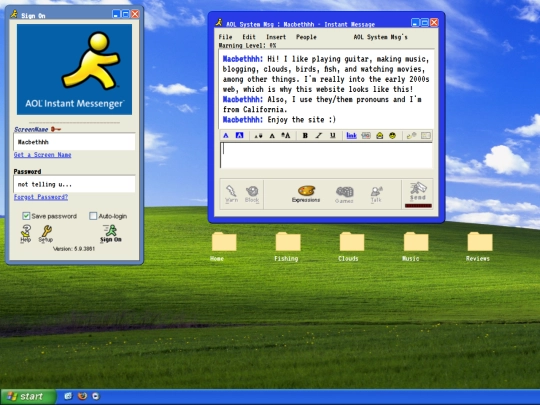The image size is (540, 405).
Task: Insert a hyperlink with the link button
Action: pyautogui.click(x=351, y=135)
